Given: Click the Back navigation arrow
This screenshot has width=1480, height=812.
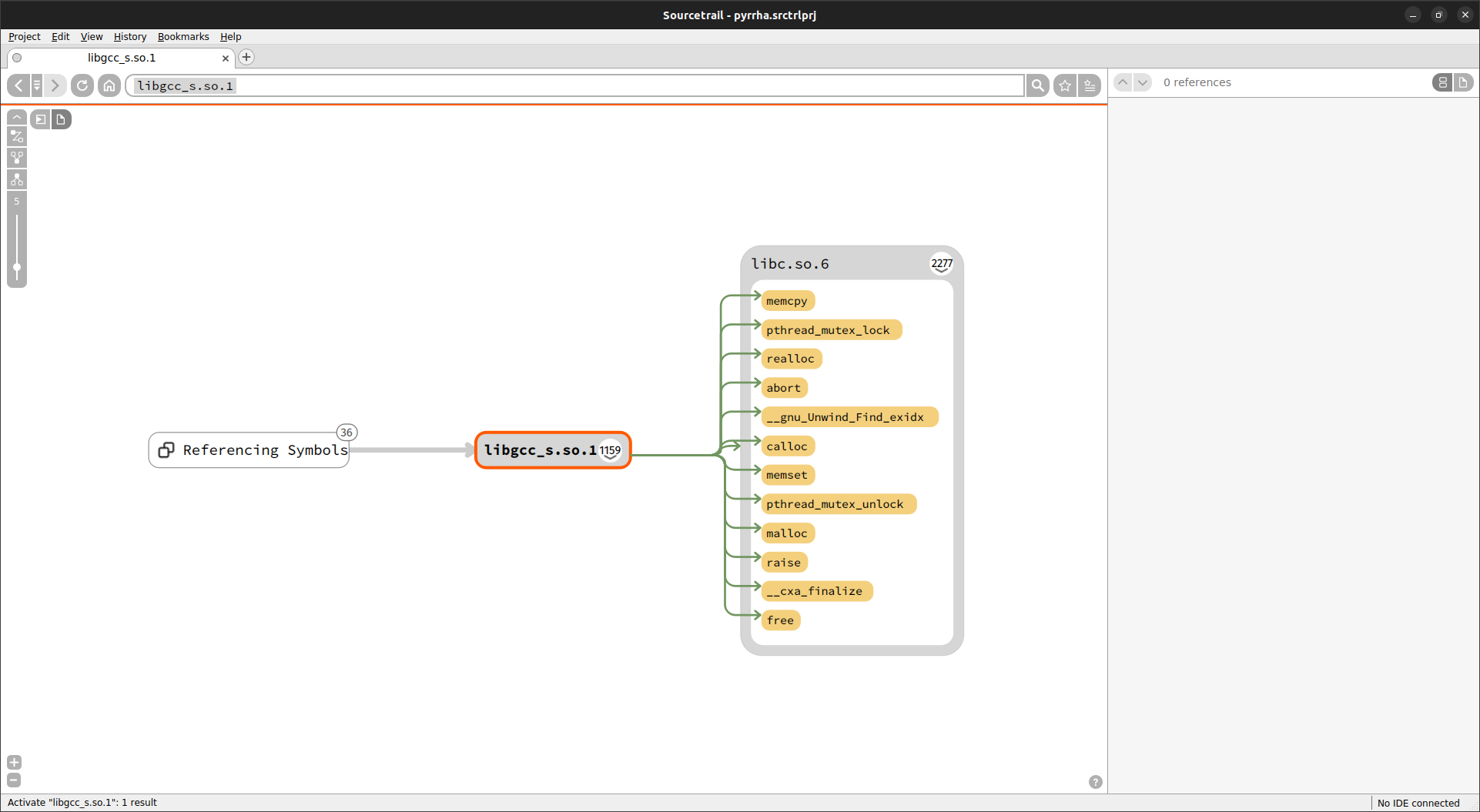Looking at the screenshot, I should click(x=18, y=85).
